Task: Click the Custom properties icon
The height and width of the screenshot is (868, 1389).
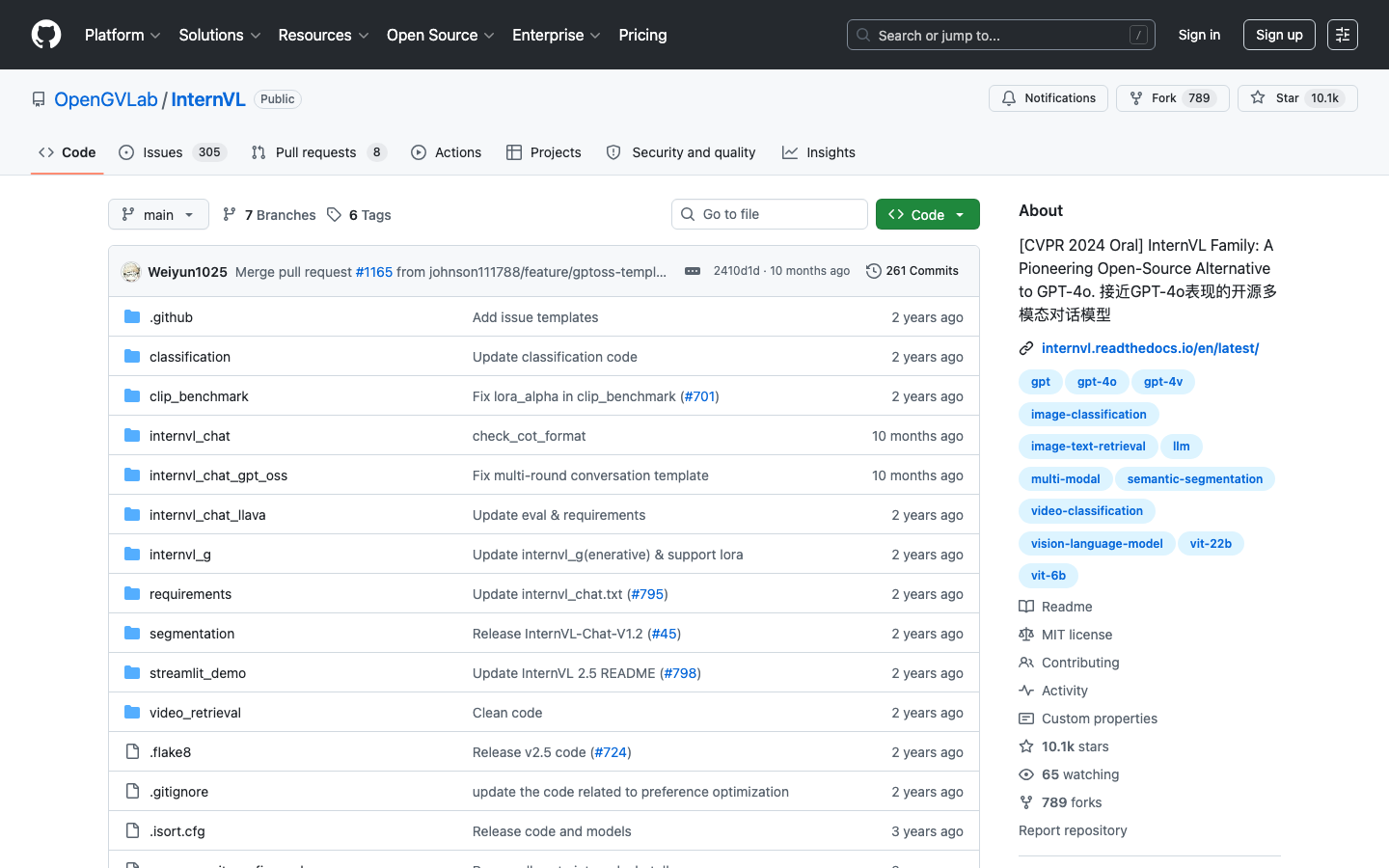Action: coord(1026,719)
